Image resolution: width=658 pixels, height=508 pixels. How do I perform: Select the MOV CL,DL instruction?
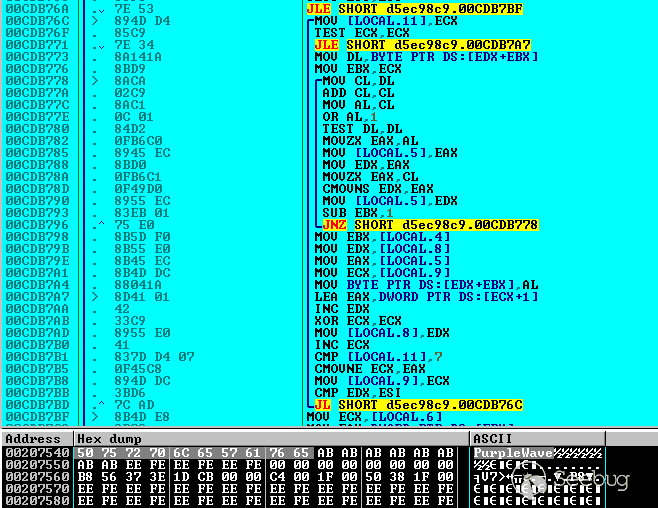point(358,81)
